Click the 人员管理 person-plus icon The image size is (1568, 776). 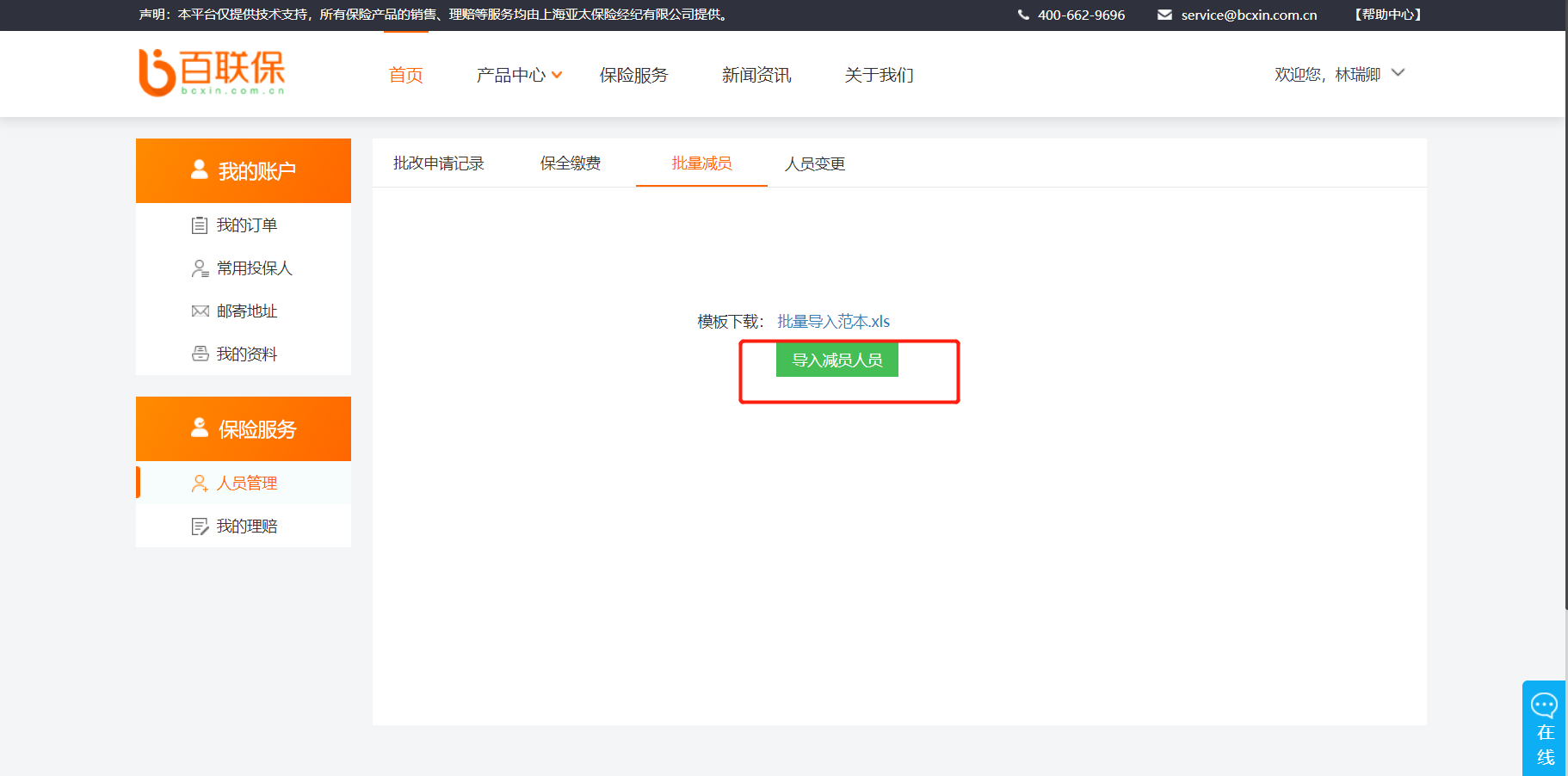(200, 483)
